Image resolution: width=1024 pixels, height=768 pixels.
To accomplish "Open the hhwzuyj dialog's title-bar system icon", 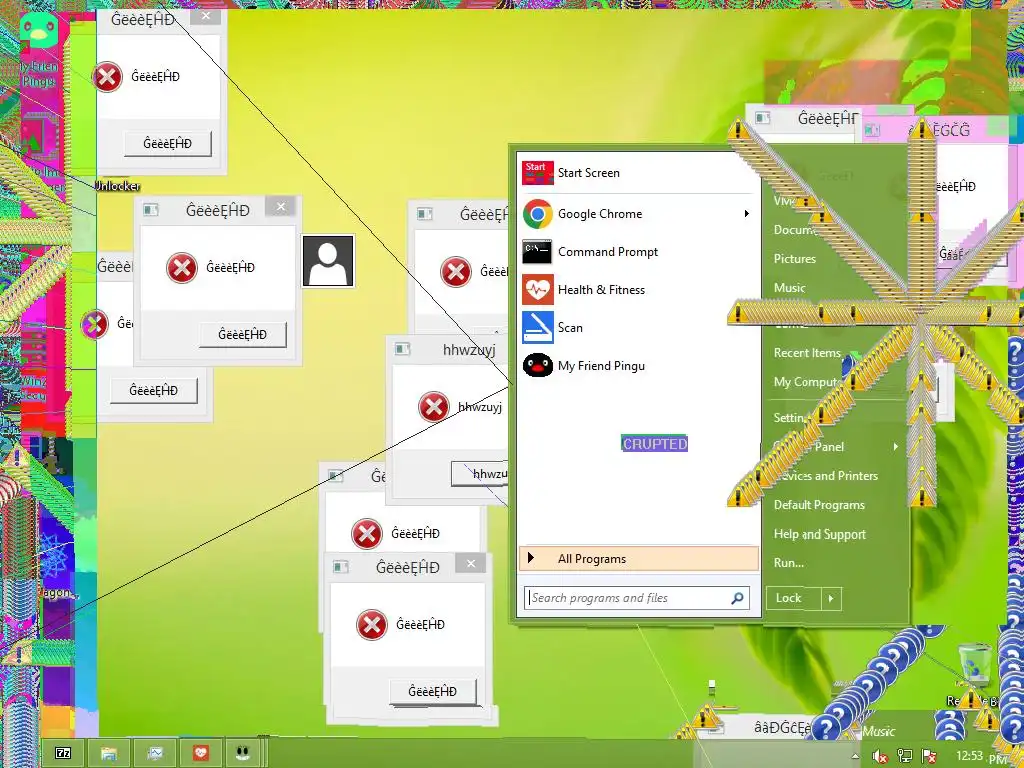I will tap(403, 349).
